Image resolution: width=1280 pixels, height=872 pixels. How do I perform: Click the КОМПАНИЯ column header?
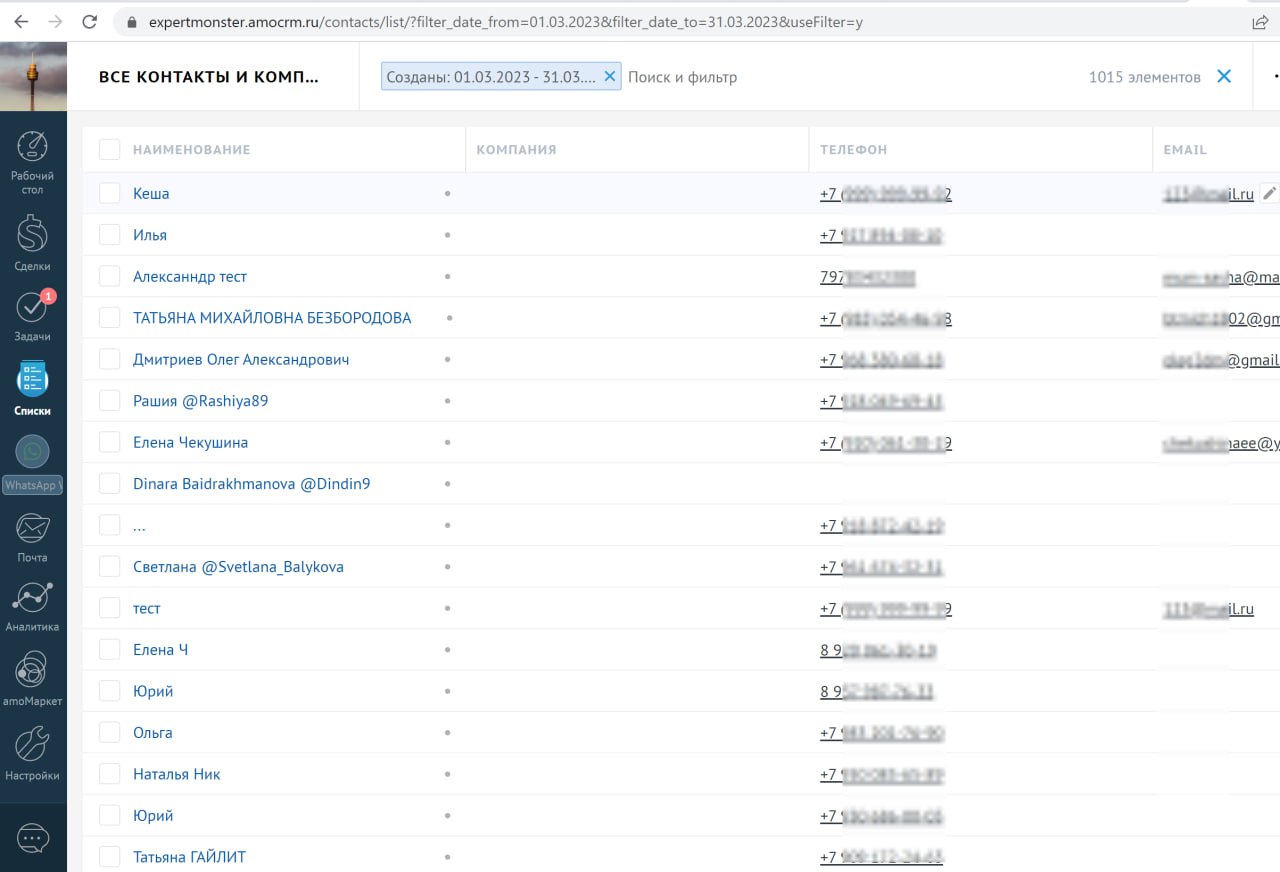click(516, 150)
